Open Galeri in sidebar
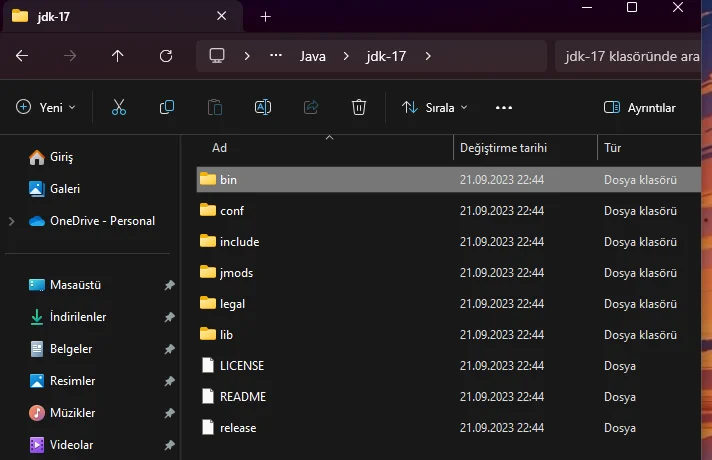Screen dimensions: 712x460 tap(54, 188)
